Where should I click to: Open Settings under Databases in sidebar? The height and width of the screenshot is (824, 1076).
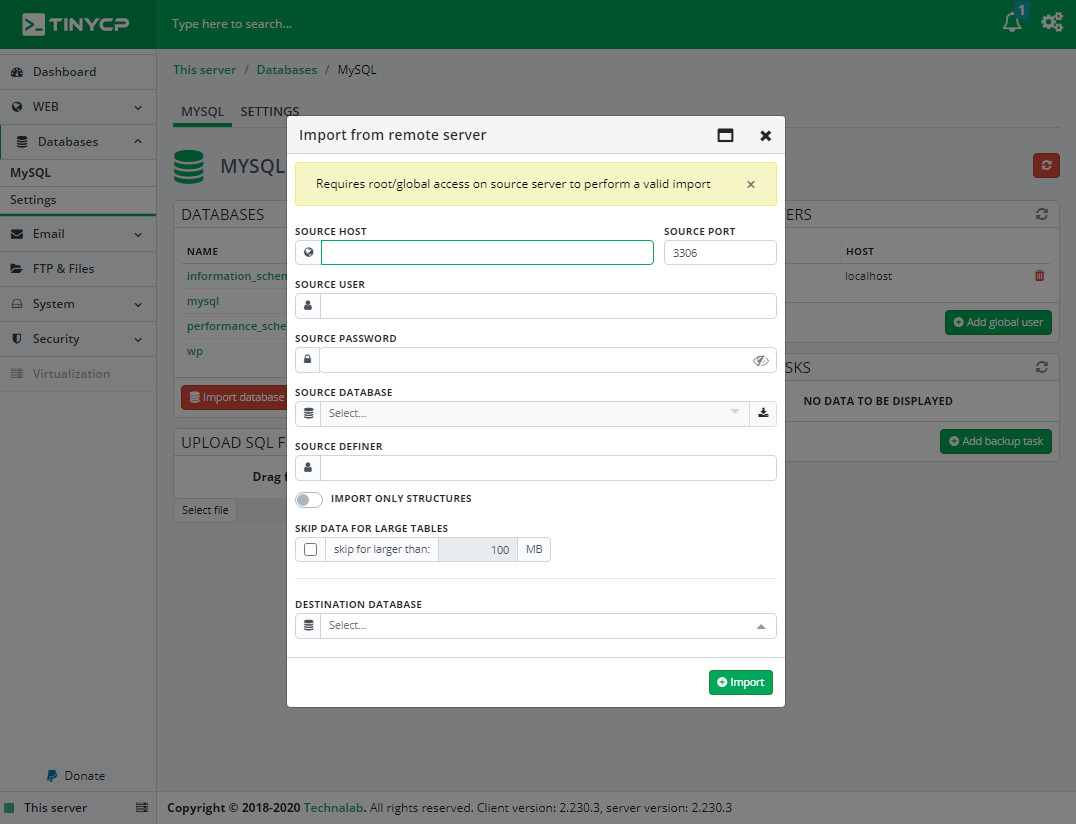(x=78, y=200)
